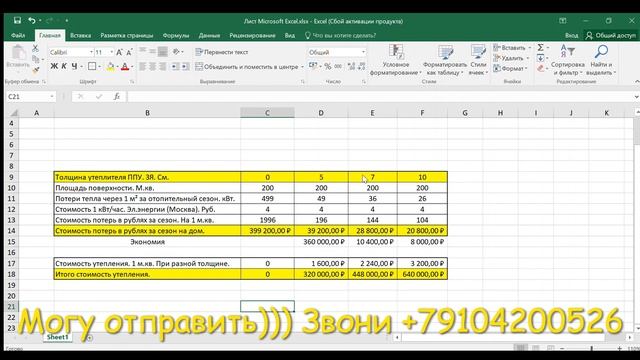Viewport: 640px width, 360px height.
Task: Select column C header
Action: coord(267,113)
